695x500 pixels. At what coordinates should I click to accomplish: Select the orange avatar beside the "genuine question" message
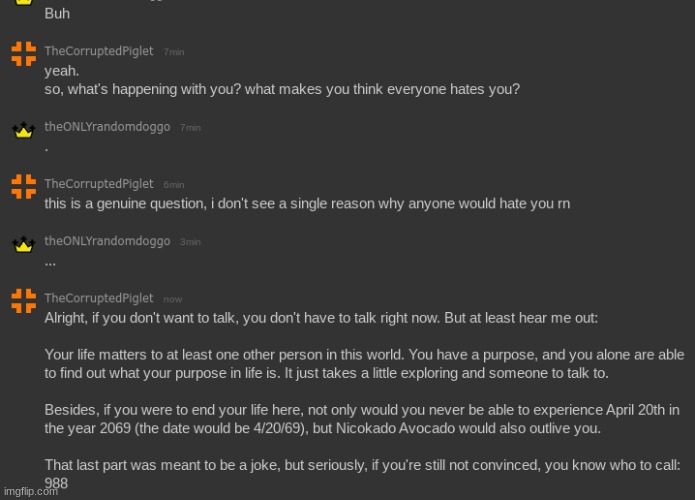tap(23, 187)
